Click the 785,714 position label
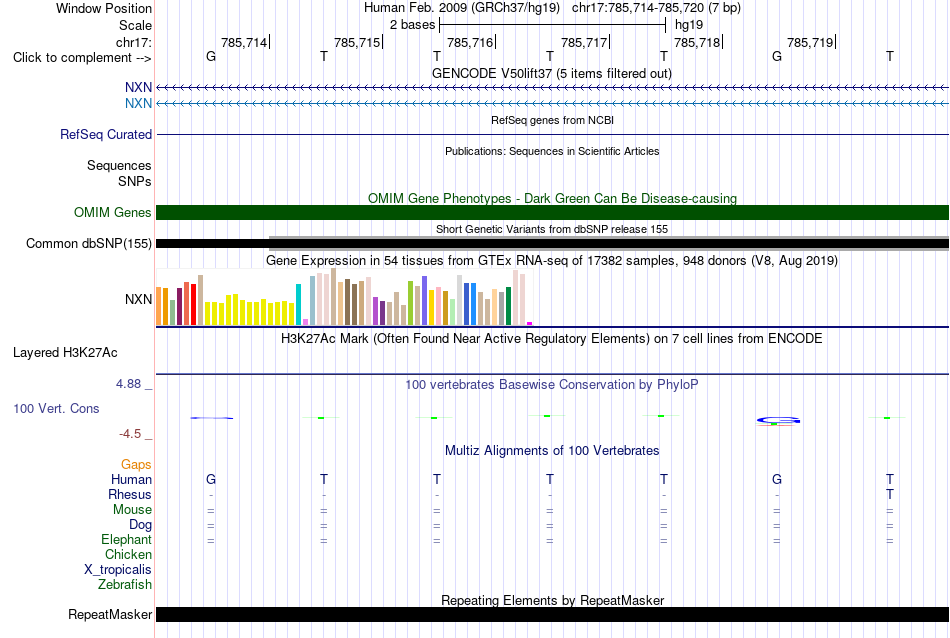 point(244,42)
